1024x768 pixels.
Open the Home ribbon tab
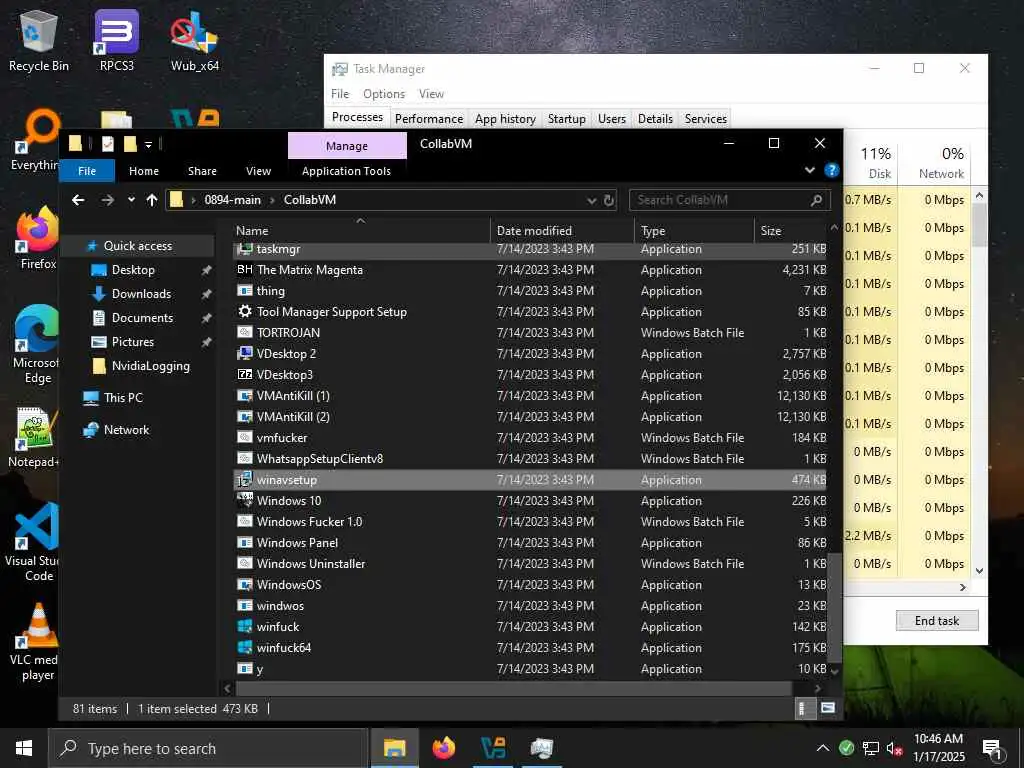[x=144, y=171]
